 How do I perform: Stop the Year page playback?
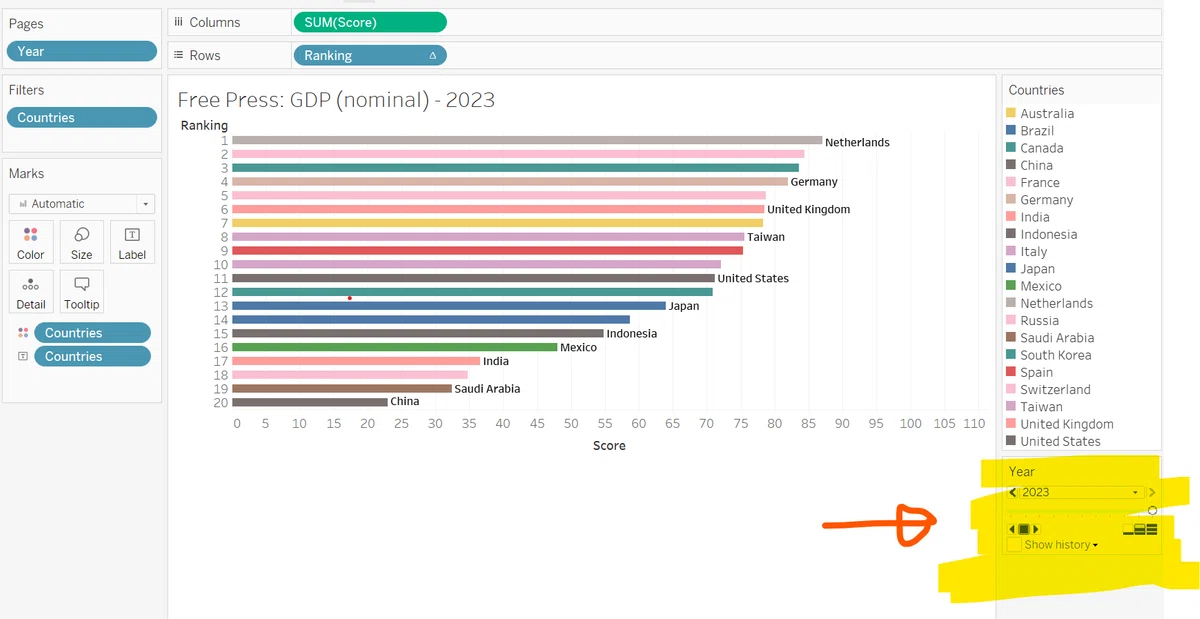click(1024, 529)
